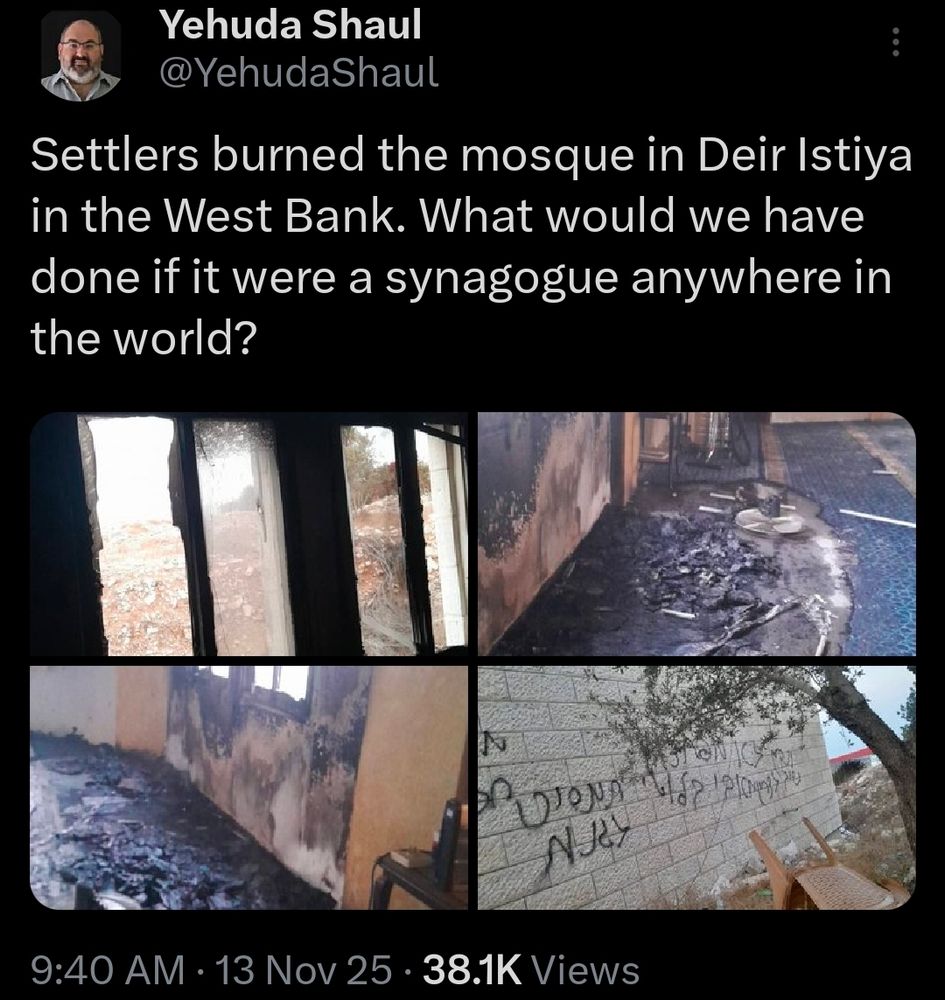
Task: Click the 9:40 AM timestamp
Action: click(108, 970)
